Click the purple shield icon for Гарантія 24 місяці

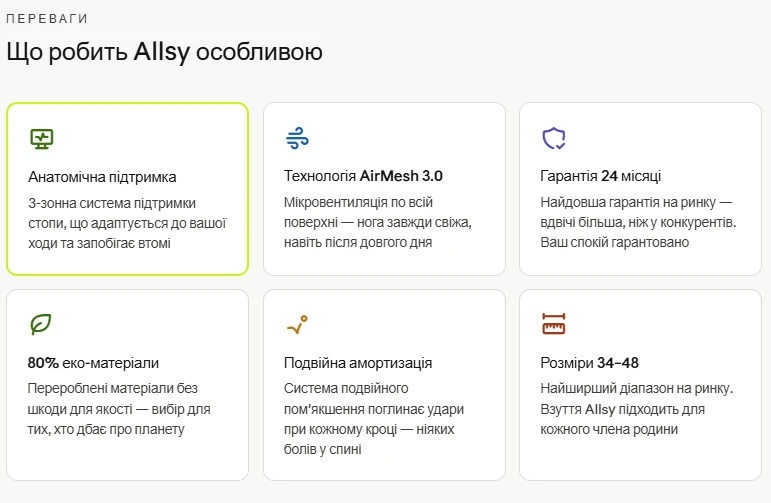click(x=554, y=138)
